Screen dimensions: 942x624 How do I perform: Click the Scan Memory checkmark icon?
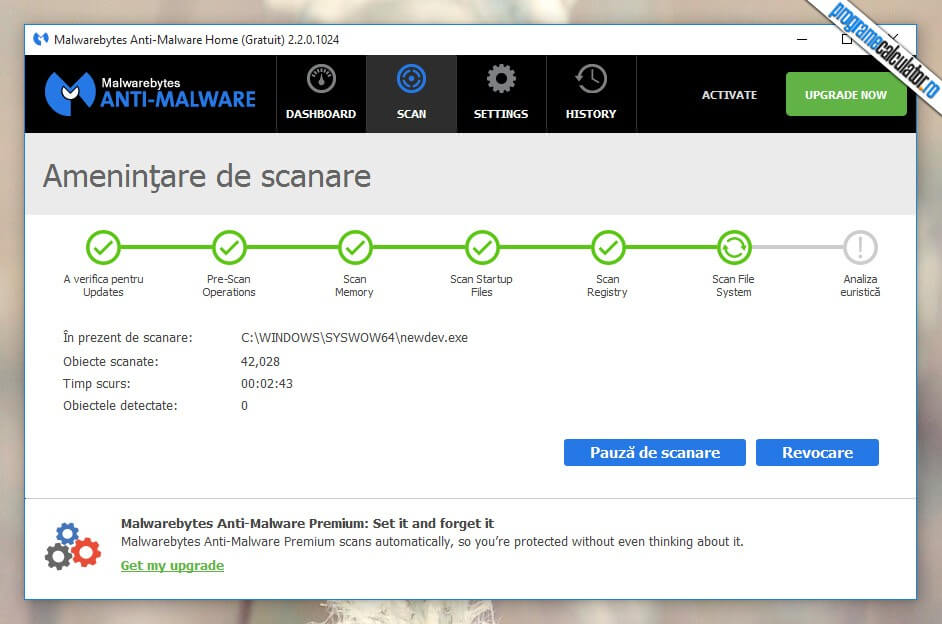(x=355, y=246)
